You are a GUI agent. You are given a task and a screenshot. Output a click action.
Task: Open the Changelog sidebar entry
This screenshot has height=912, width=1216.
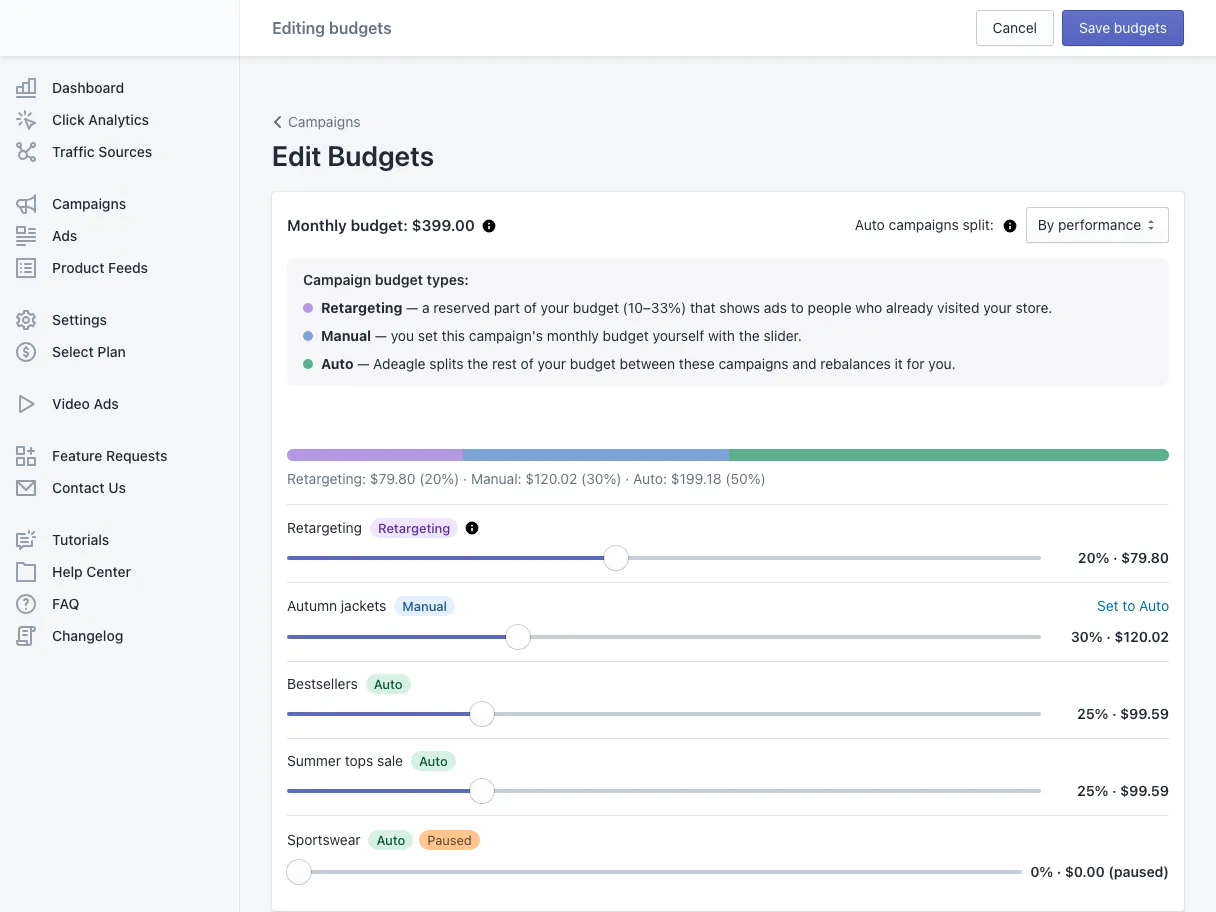point(87,636)
